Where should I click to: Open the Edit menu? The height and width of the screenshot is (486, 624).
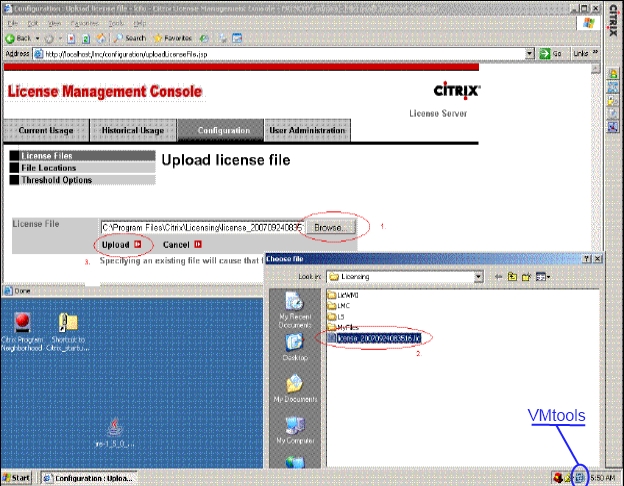(33, 23)
